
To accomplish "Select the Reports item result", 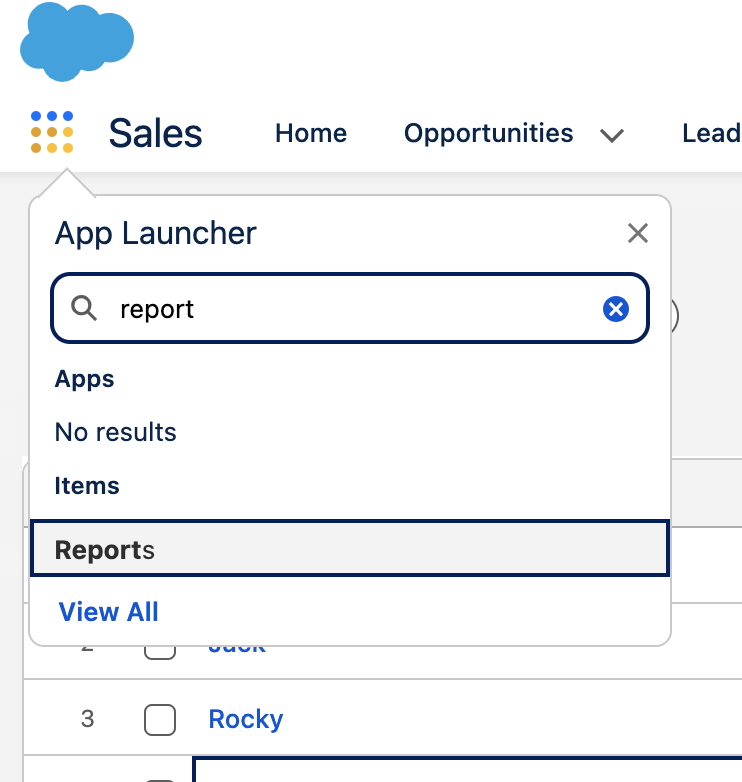I will click(x=350, y=549).
